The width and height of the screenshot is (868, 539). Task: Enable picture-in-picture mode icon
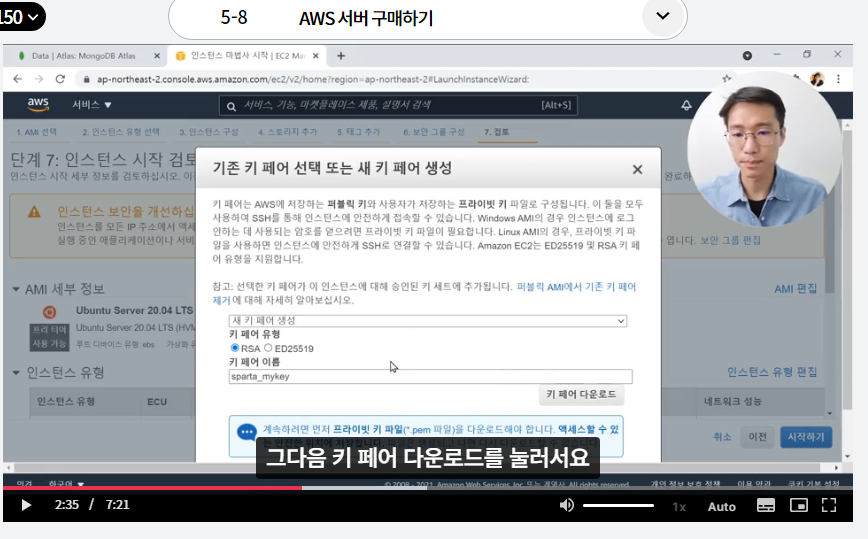pyautogui.click(x=799, y=505)
